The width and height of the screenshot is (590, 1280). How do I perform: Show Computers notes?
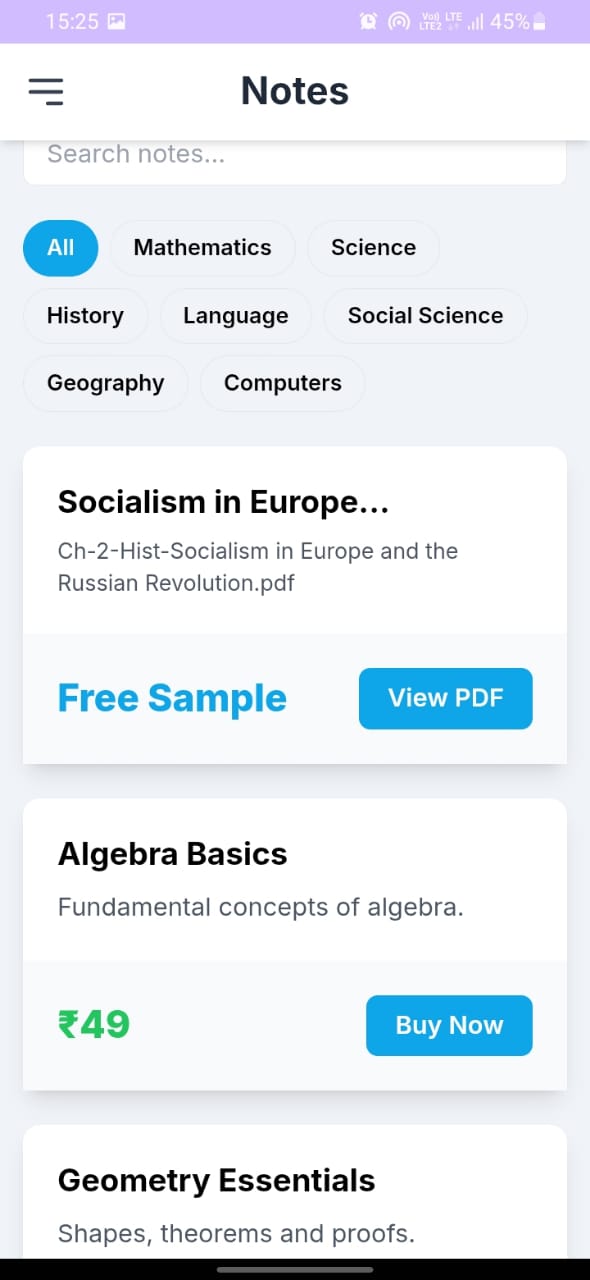click(x=282, y=383)
